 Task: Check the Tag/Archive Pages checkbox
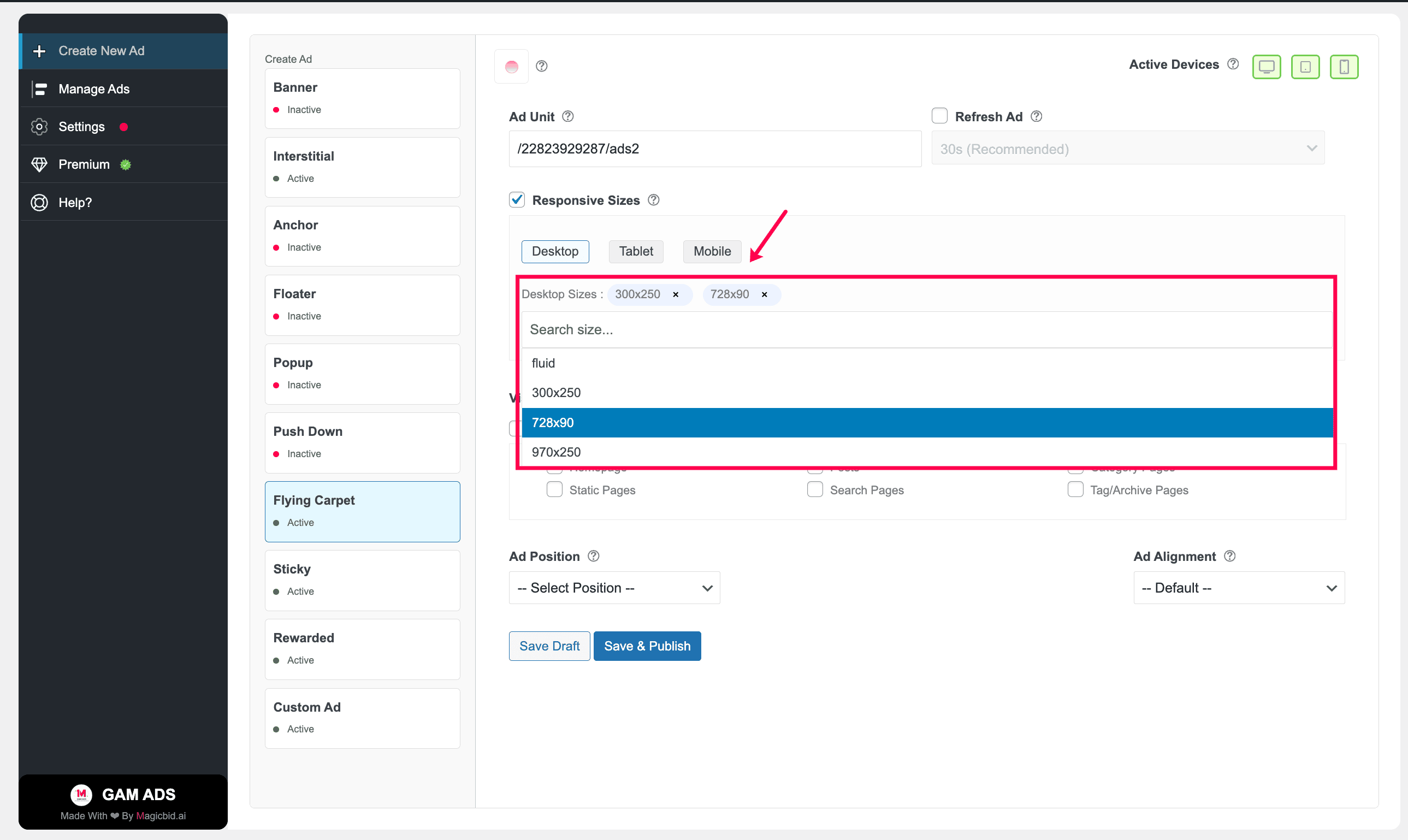click(1075, 489)
